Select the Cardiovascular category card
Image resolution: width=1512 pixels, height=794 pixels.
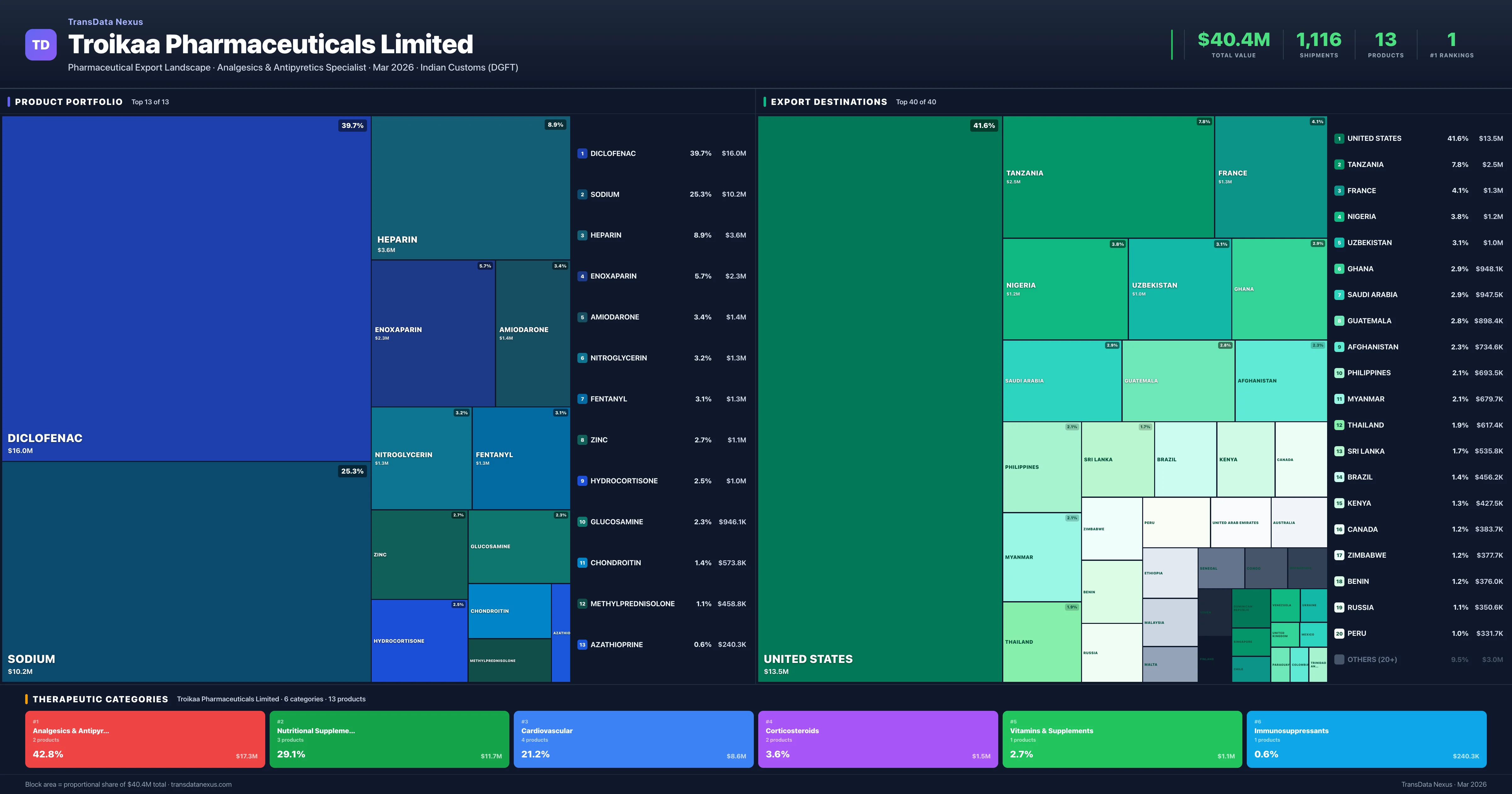[x=633, y=739]
